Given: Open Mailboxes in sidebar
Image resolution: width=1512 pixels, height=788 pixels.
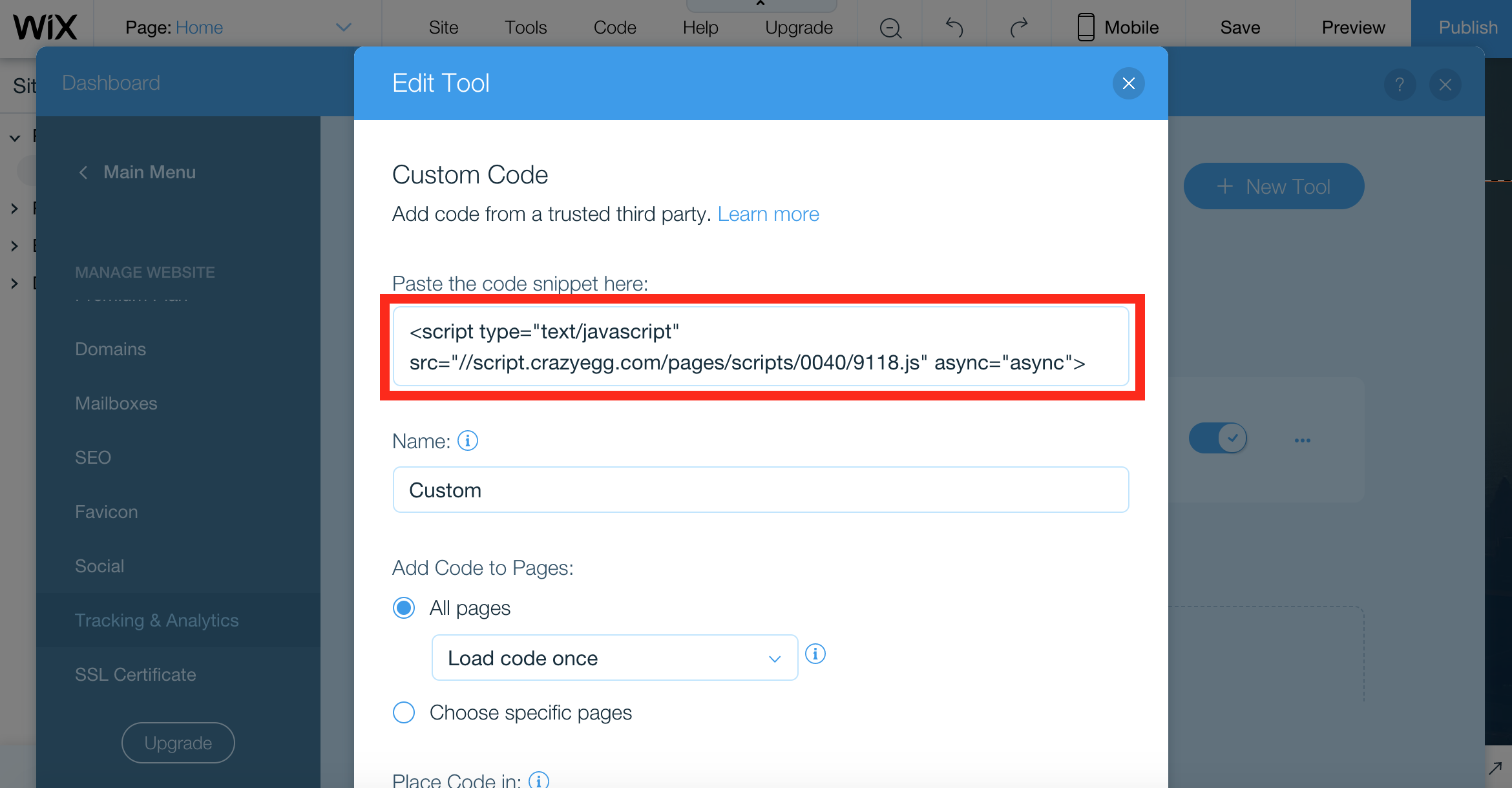Looking at the screenshot, I should click(x=116, y=403).
